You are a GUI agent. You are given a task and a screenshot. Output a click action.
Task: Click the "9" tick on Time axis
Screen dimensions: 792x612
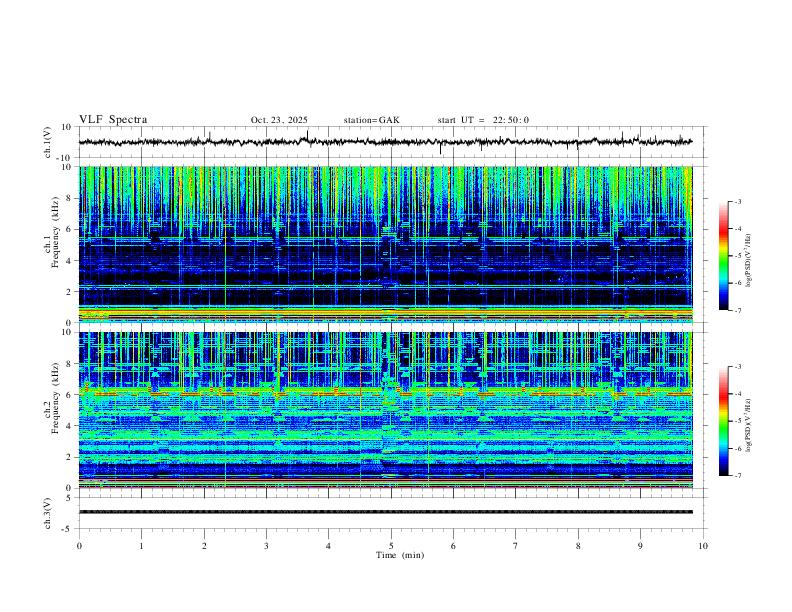click(640, 546)
